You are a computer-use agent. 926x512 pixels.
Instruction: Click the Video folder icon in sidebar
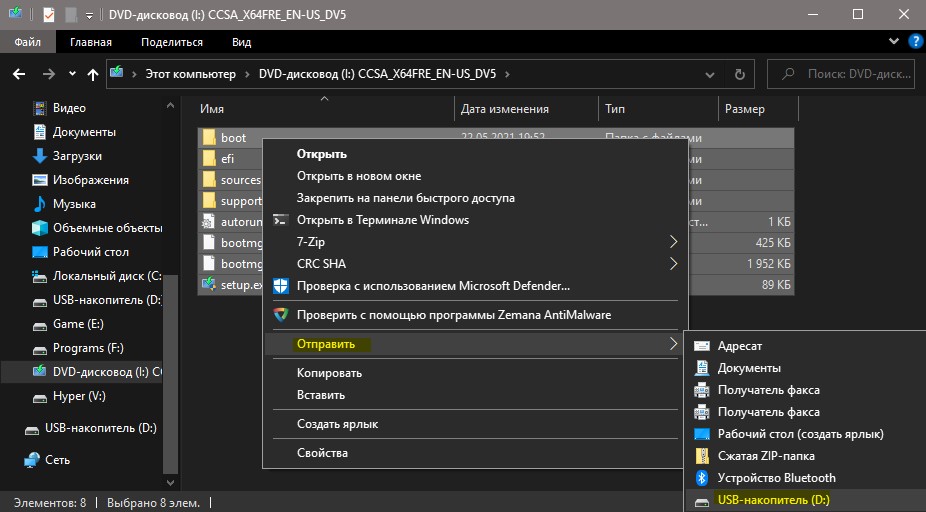click(40, 108)
